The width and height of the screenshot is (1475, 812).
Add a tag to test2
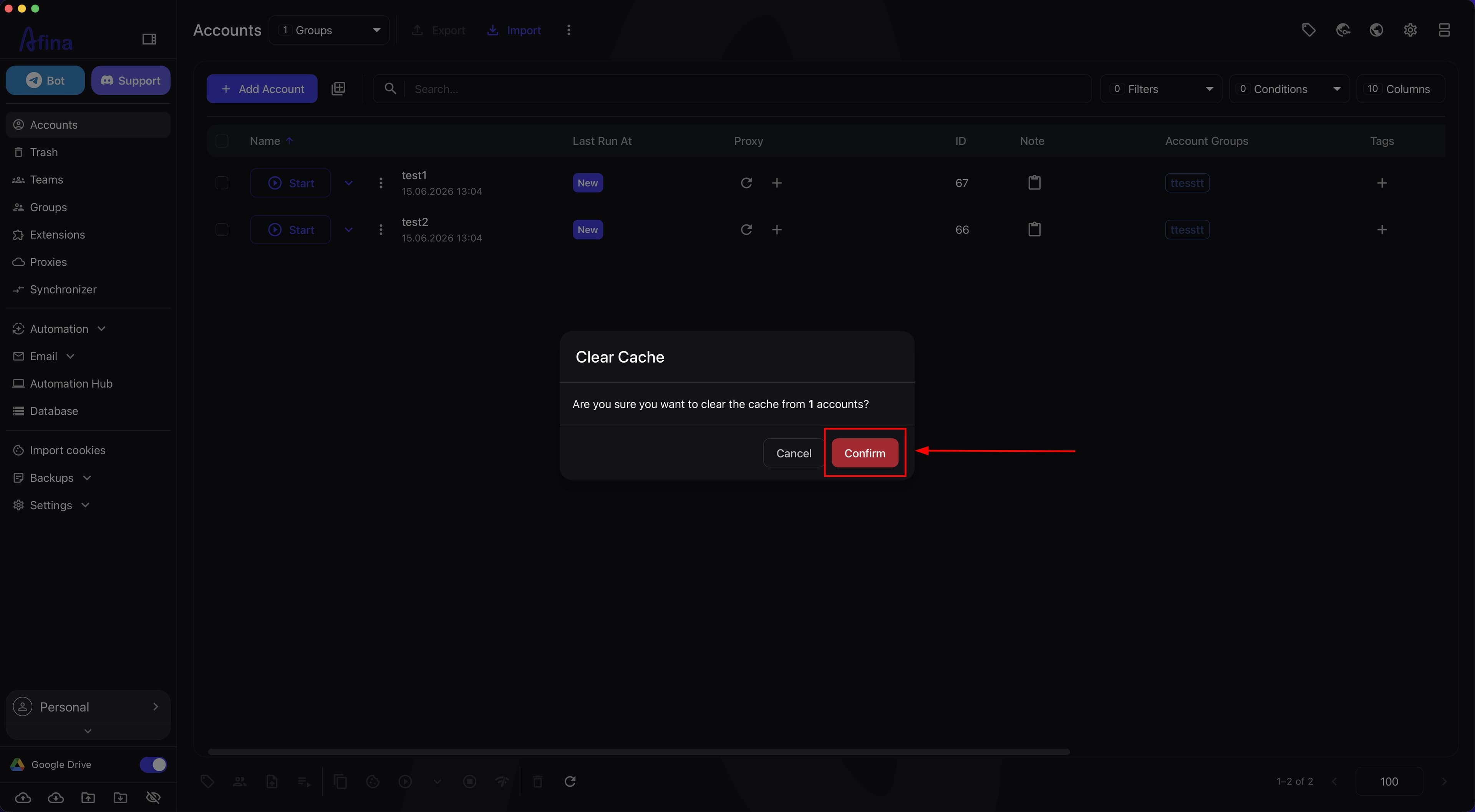[x=1382, y=230]
